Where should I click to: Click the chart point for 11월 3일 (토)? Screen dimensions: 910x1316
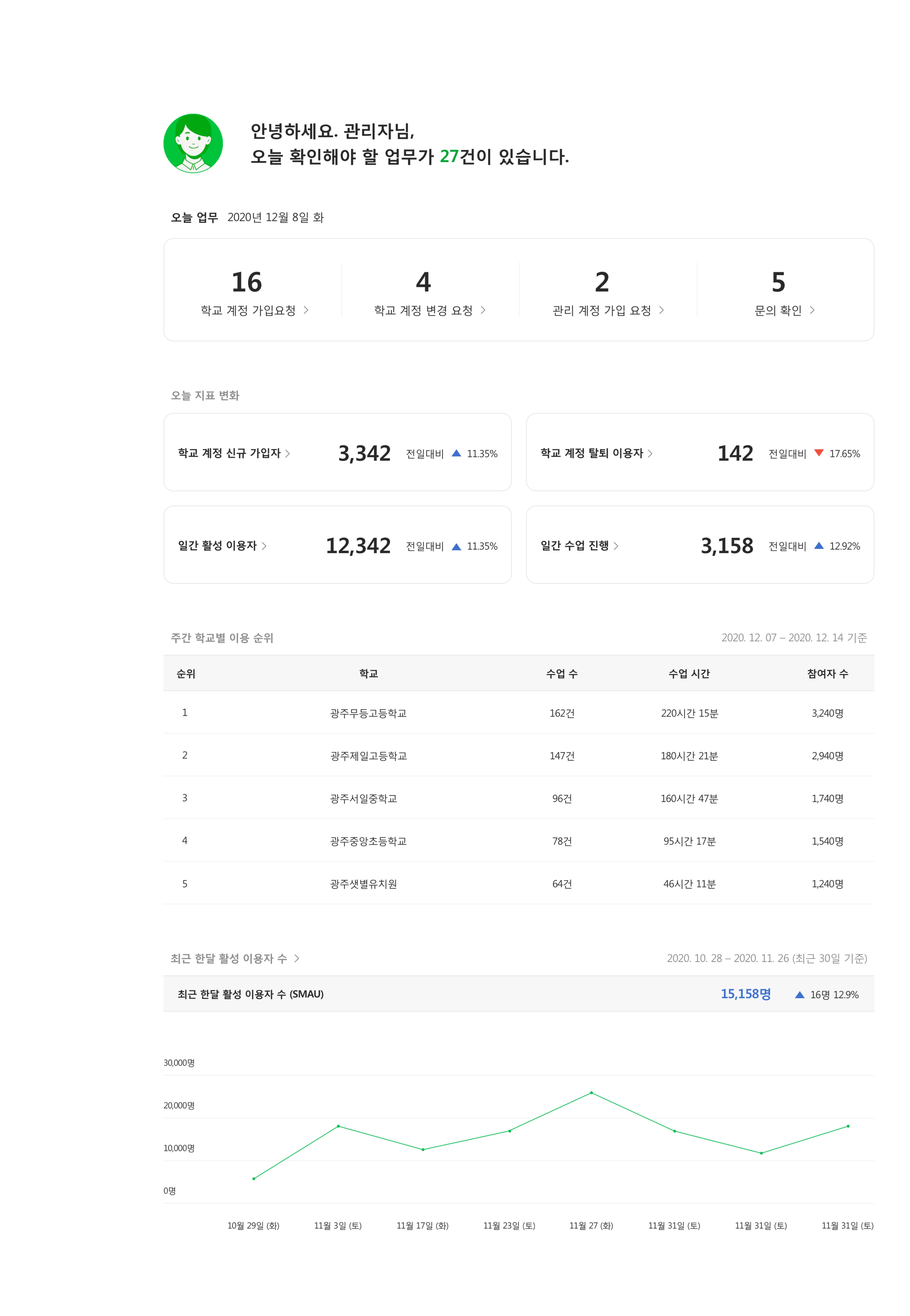[x=338, y=1126]
